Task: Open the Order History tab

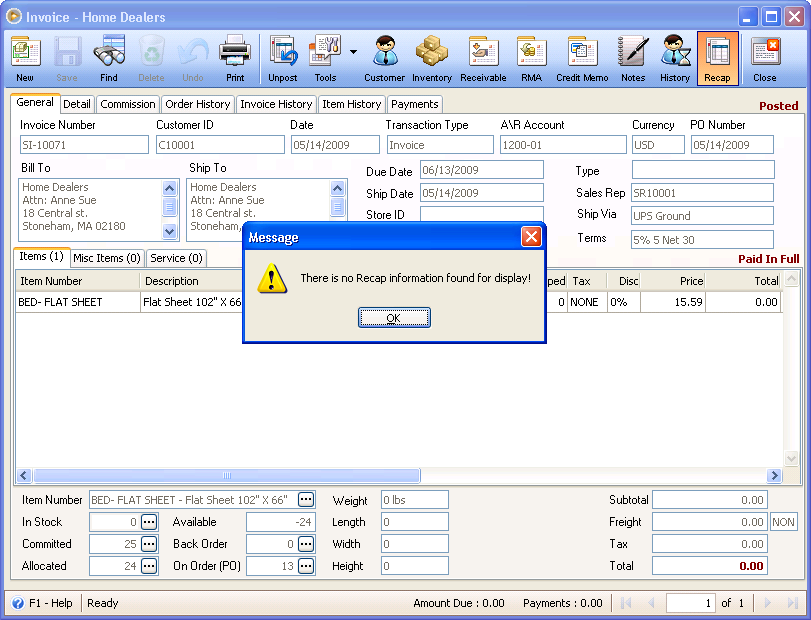Action: tap(198, 104)
